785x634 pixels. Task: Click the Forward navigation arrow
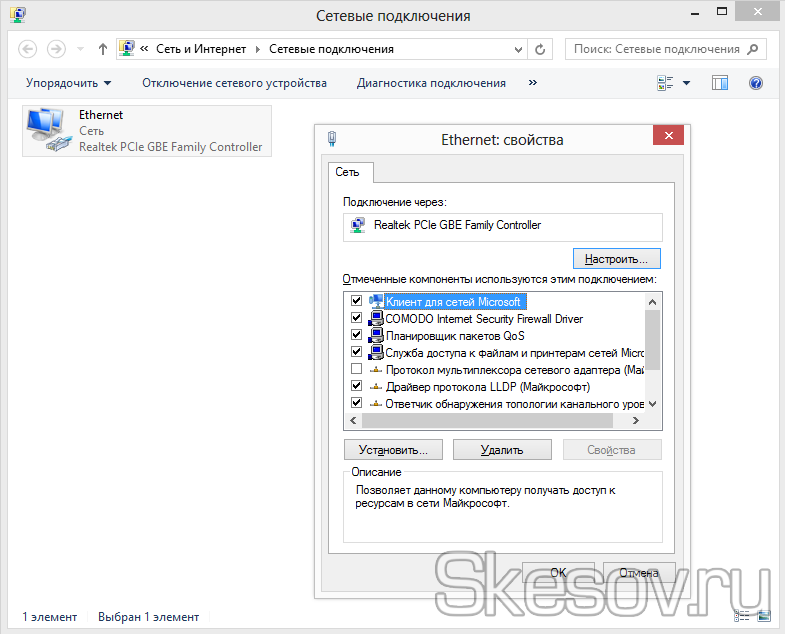coord(56,49)
